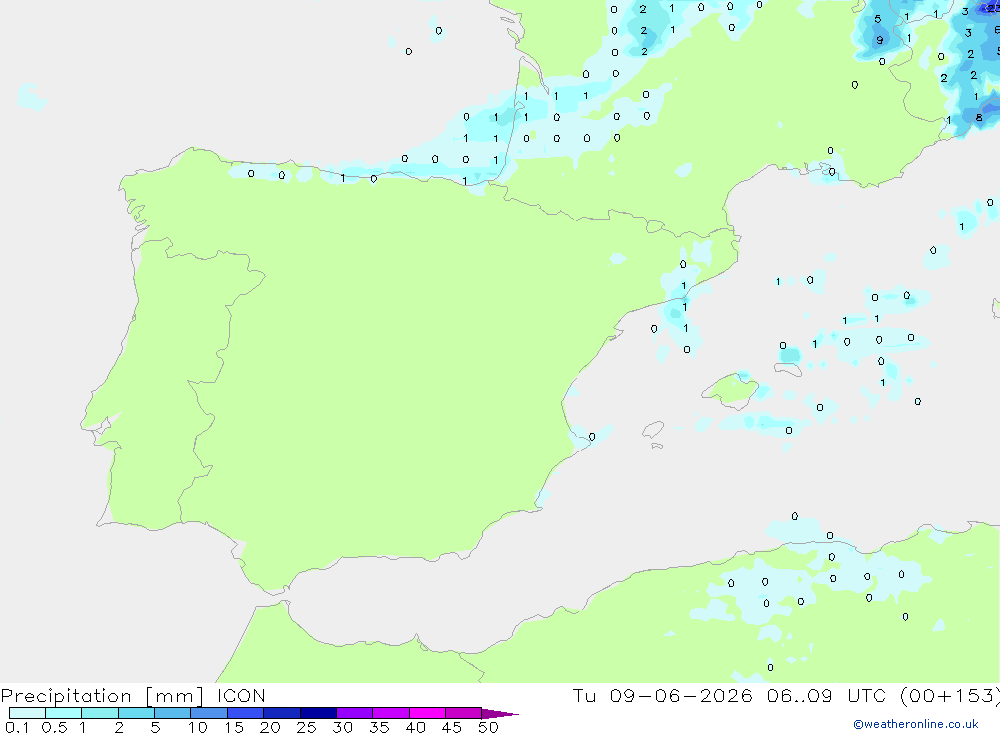
Task: Click the "Precipitation" title word
Action: coord(66,696)
